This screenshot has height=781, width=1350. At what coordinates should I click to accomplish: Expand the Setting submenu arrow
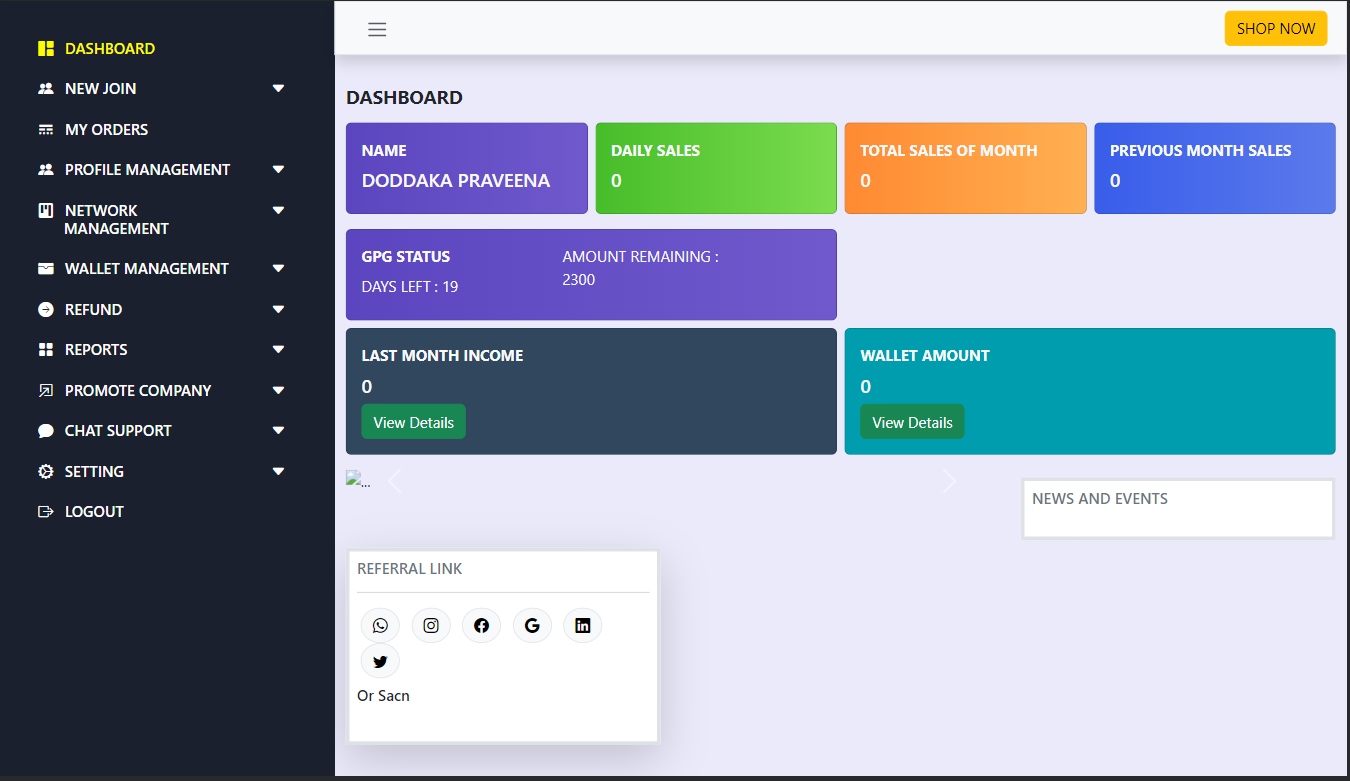click(x=278, y=471)
